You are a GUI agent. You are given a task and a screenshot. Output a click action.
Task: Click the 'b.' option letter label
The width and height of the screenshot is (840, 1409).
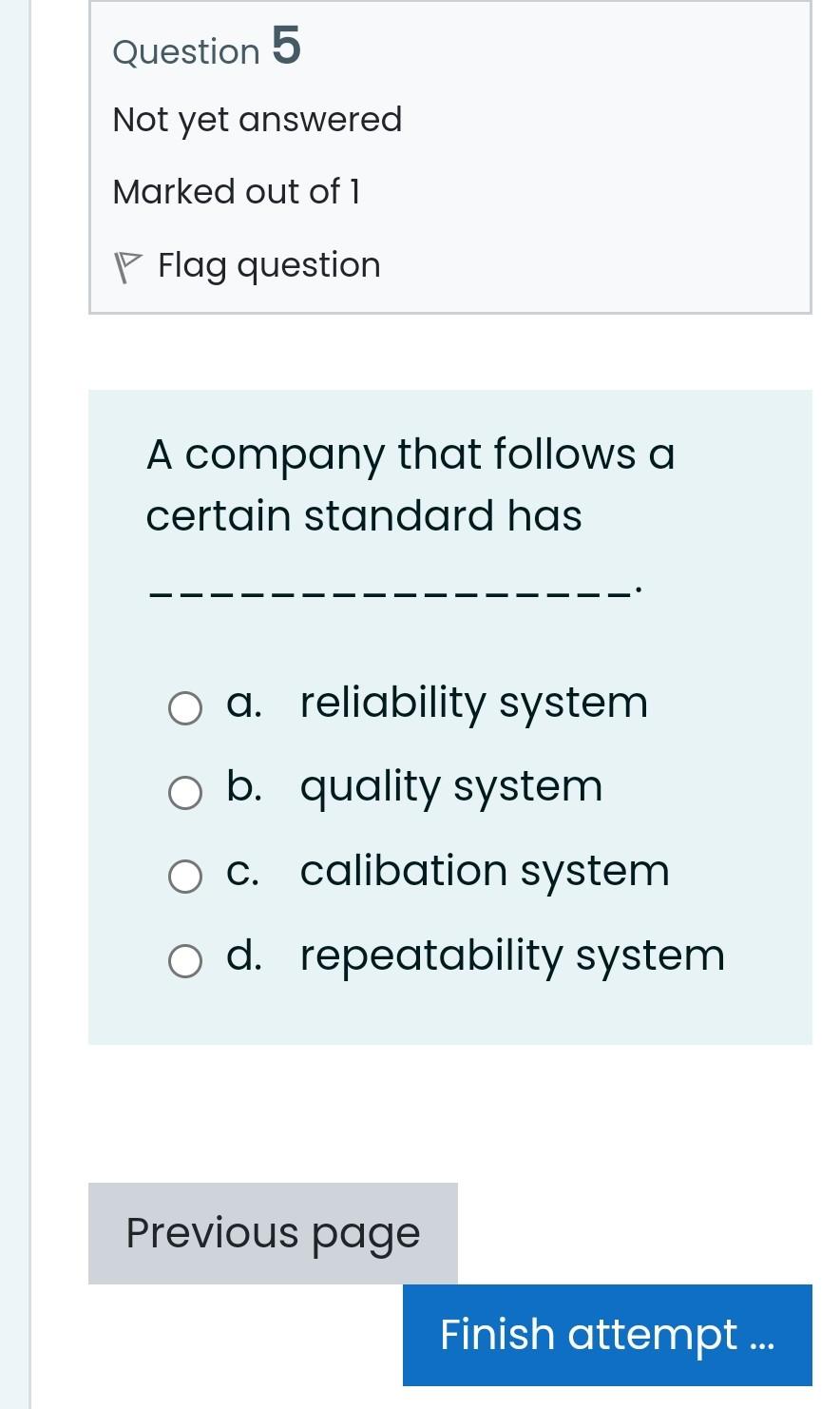(x=243, y=787)
